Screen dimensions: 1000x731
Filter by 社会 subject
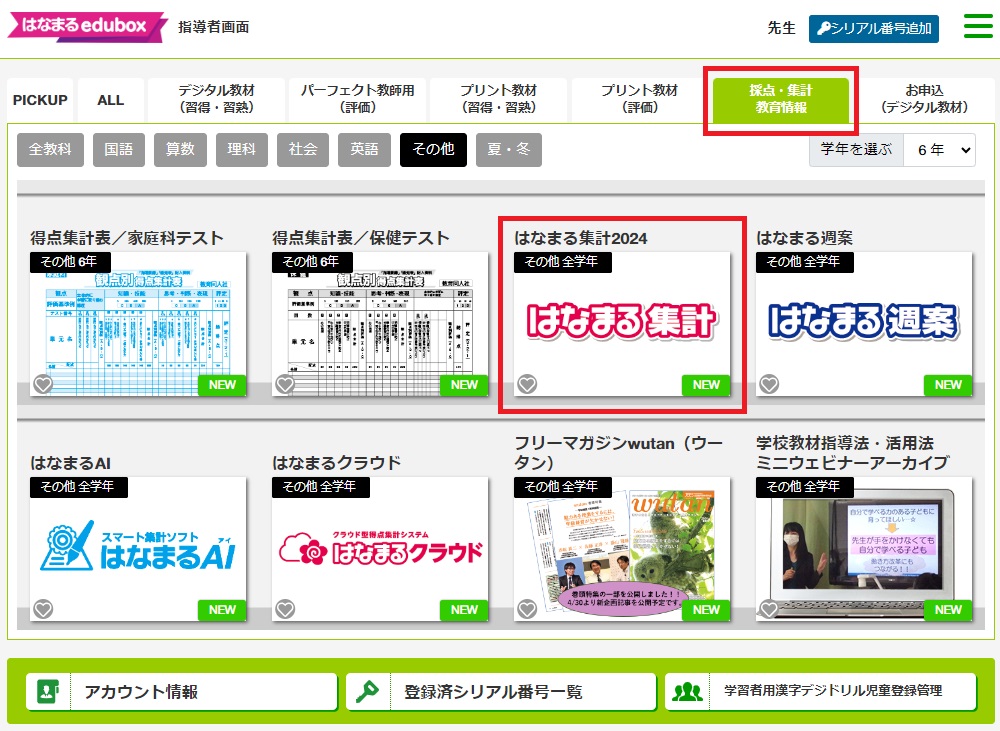pos(303,150)
